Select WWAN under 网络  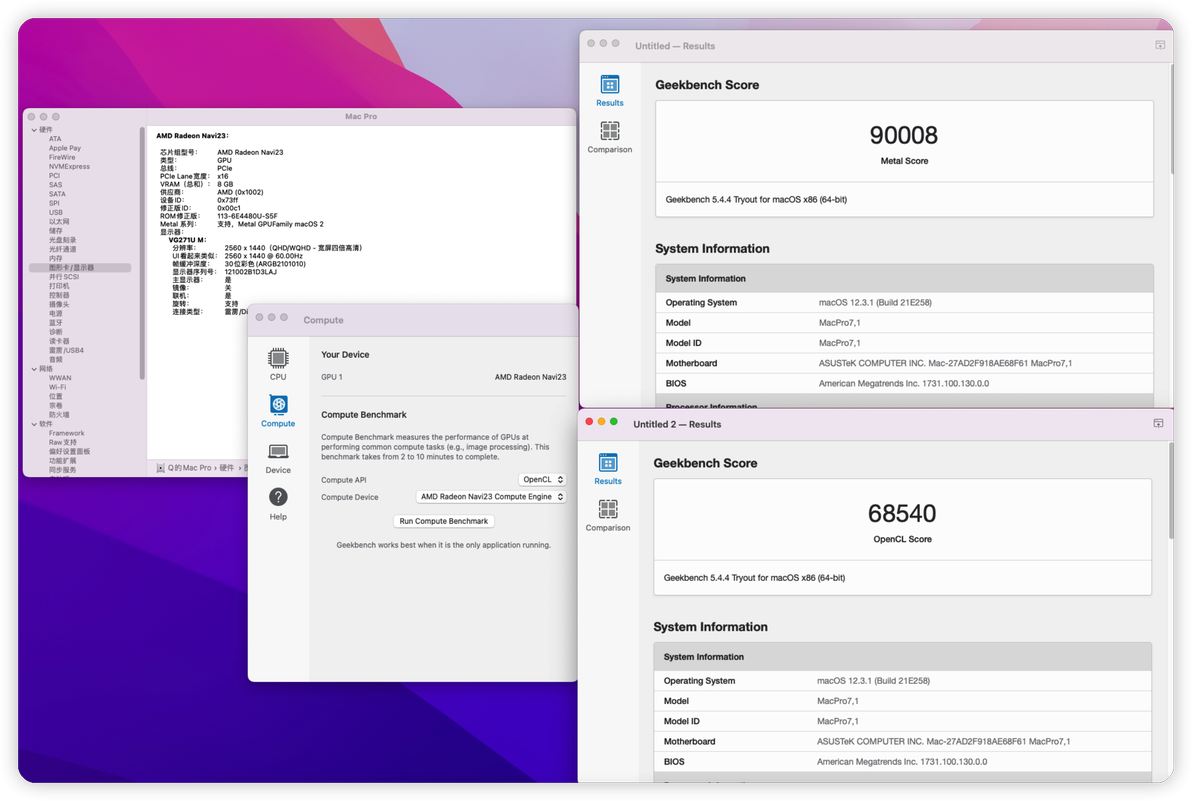click(60, 378)
